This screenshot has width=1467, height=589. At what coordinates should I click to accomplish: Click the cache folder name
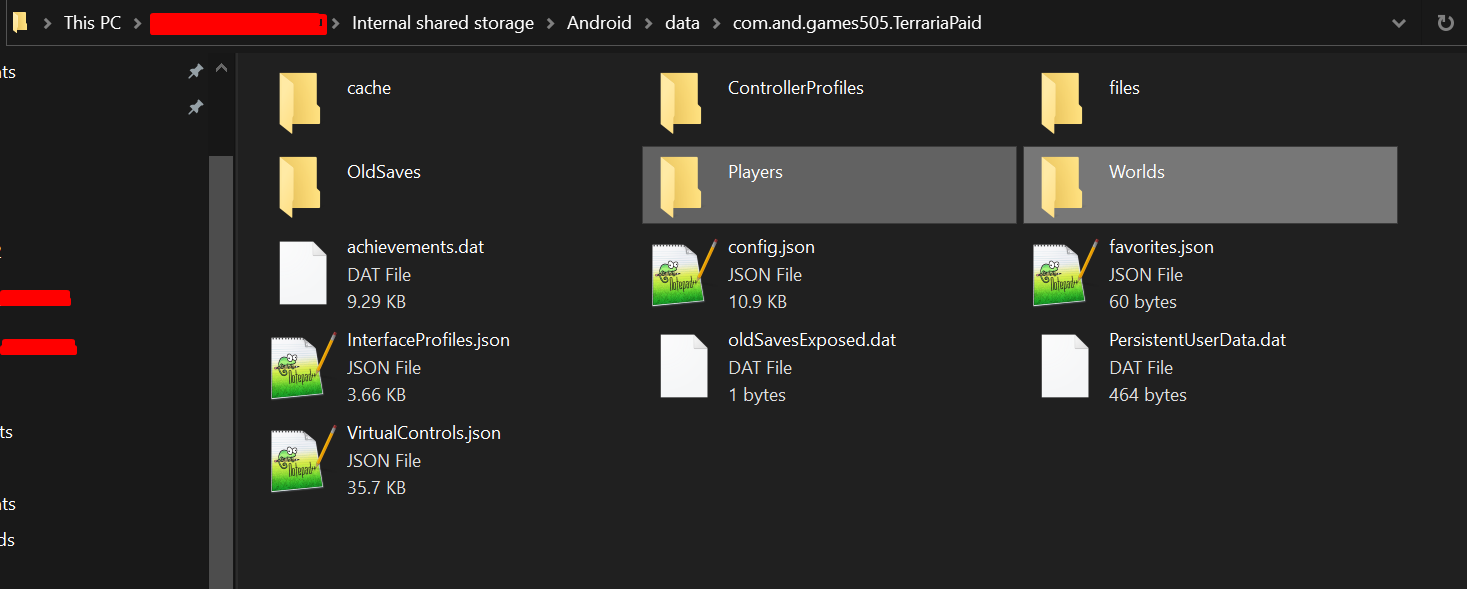(369, 88)
